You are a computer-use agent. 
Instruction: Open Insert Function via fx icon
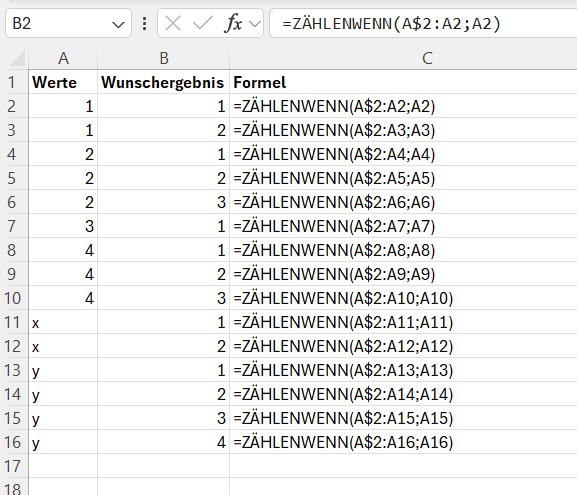(x=233, y=24)
